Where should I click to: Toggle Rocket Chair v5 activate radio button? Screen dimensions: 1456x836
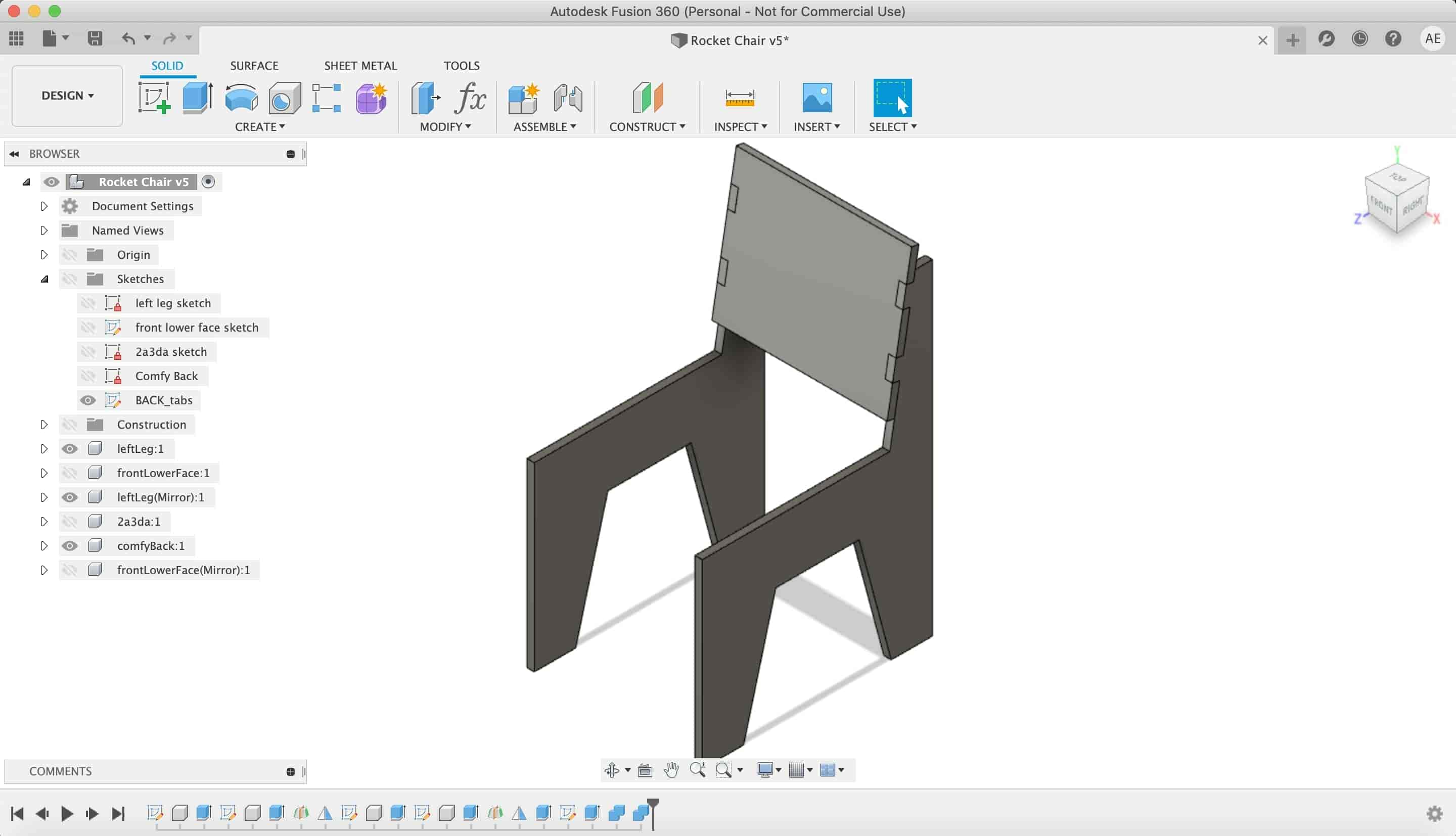pyautogui.click(x=208, y=181)
